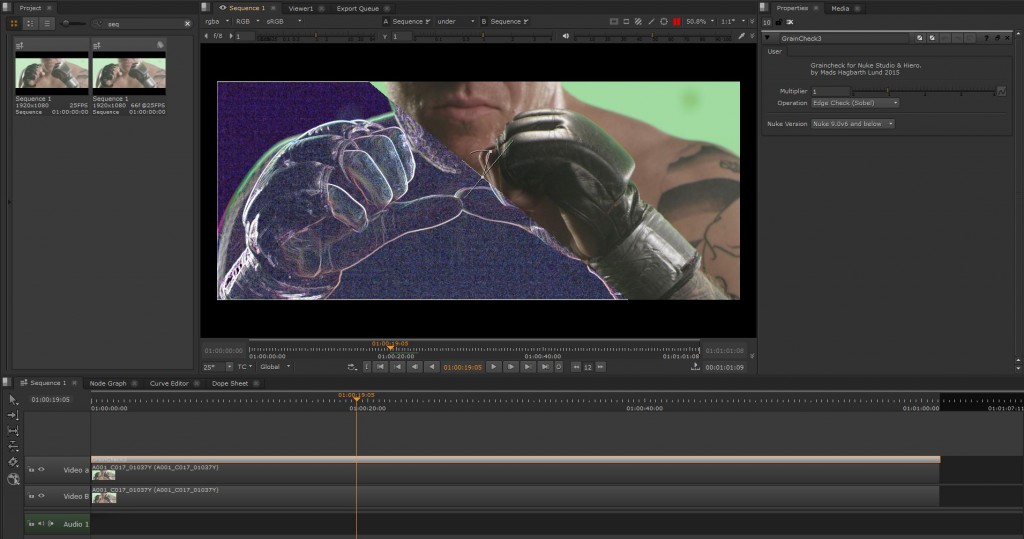Click the play backward button in viewer
Screen dimensions: 1024x539
tap(432, 367)
